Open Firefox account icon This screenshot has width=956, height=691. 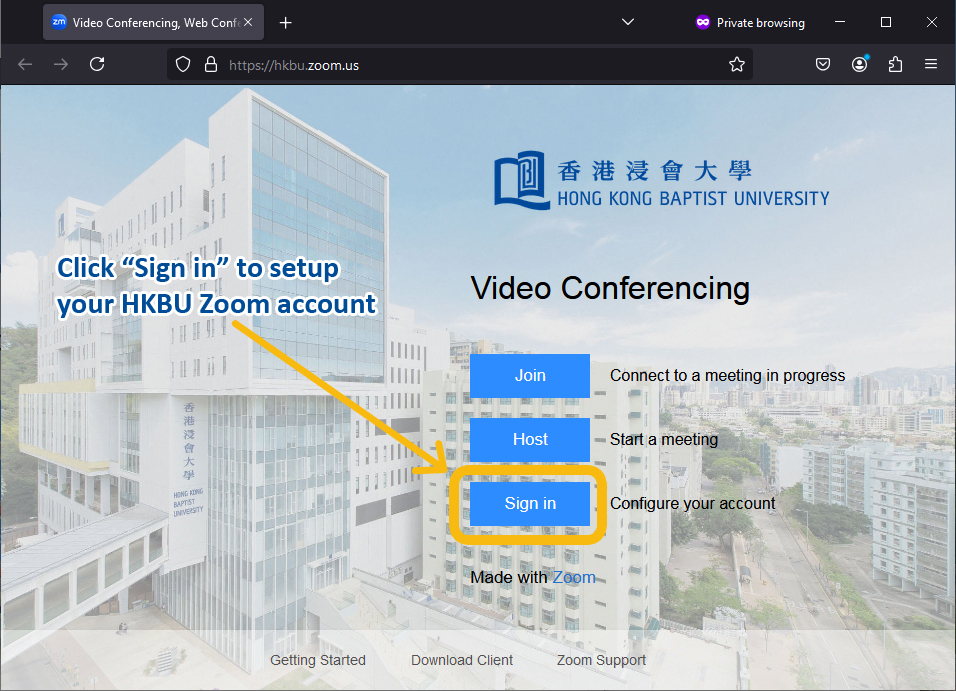click(x=859, y=64)
